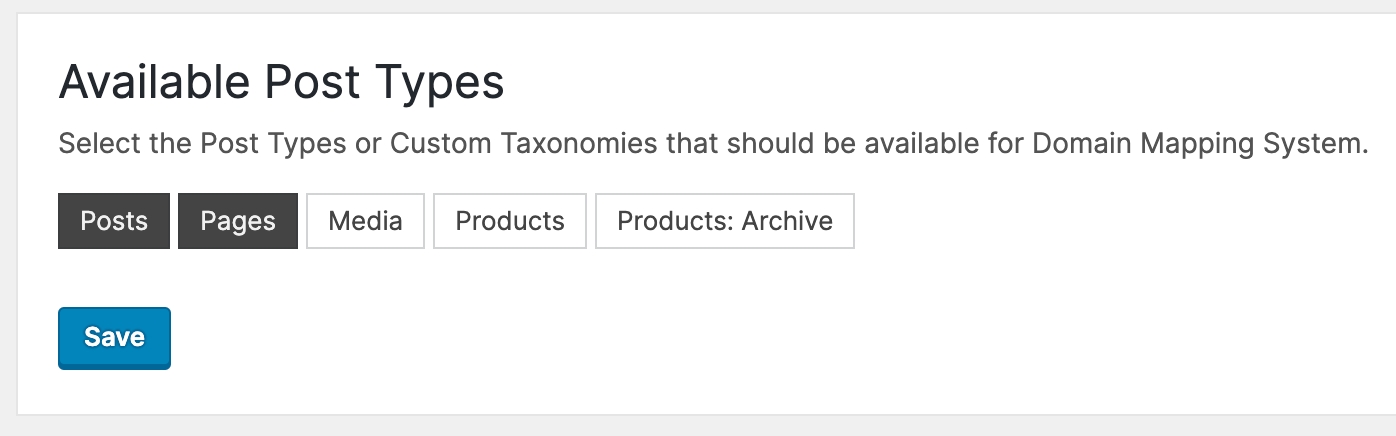Enable the Products post type
This screenshot has height=436, width=1396.
(510, 221)
